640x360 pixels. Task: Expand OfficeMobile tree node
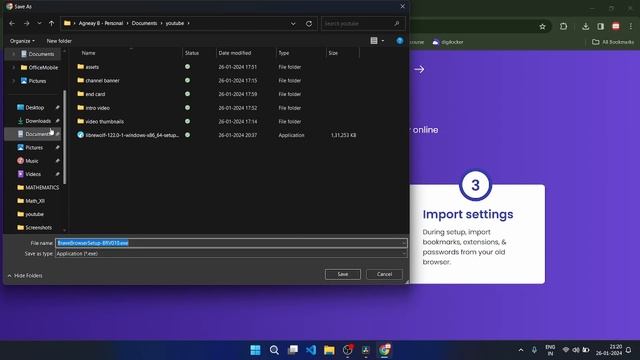pos(13,67)
